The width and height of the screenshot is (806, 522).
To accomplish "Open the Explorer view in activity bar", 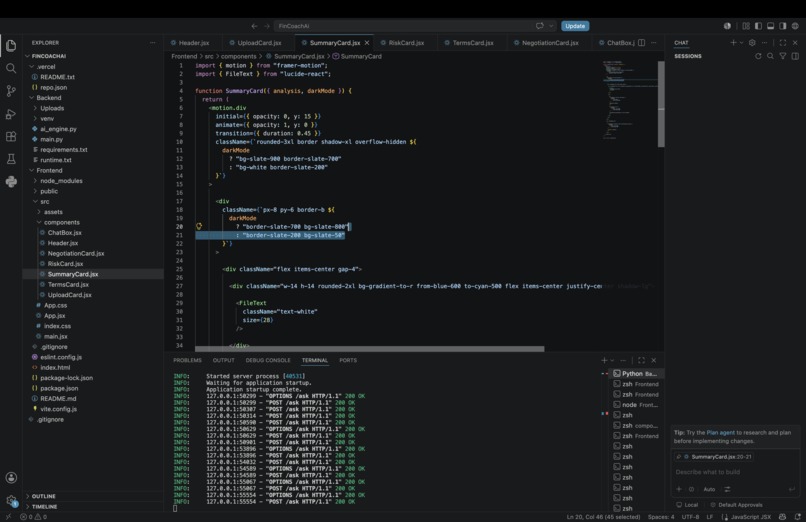I will click(x=11, y=46).
